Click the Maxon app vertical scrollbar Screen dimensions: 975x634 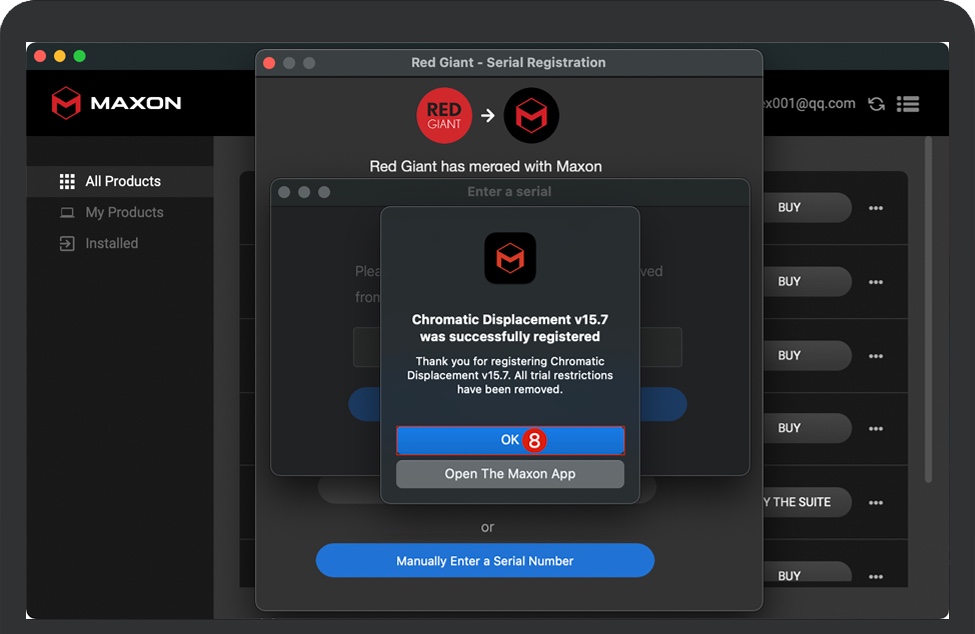pos(928,309)
